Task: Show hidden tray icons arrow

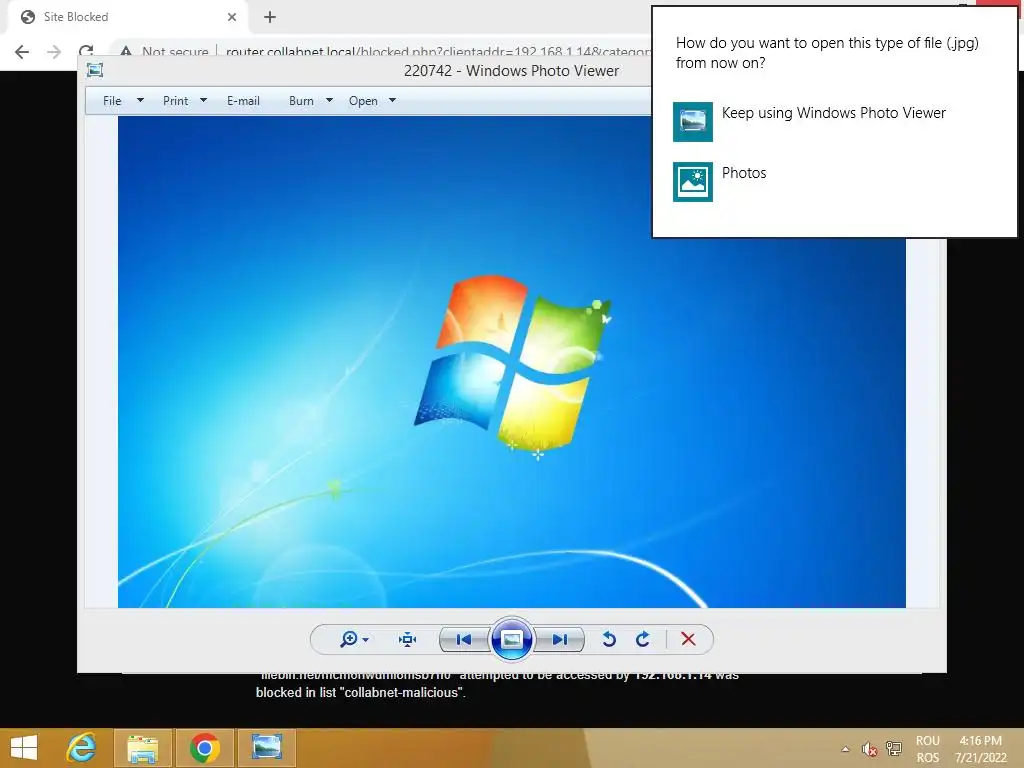Action: (846, 749)
